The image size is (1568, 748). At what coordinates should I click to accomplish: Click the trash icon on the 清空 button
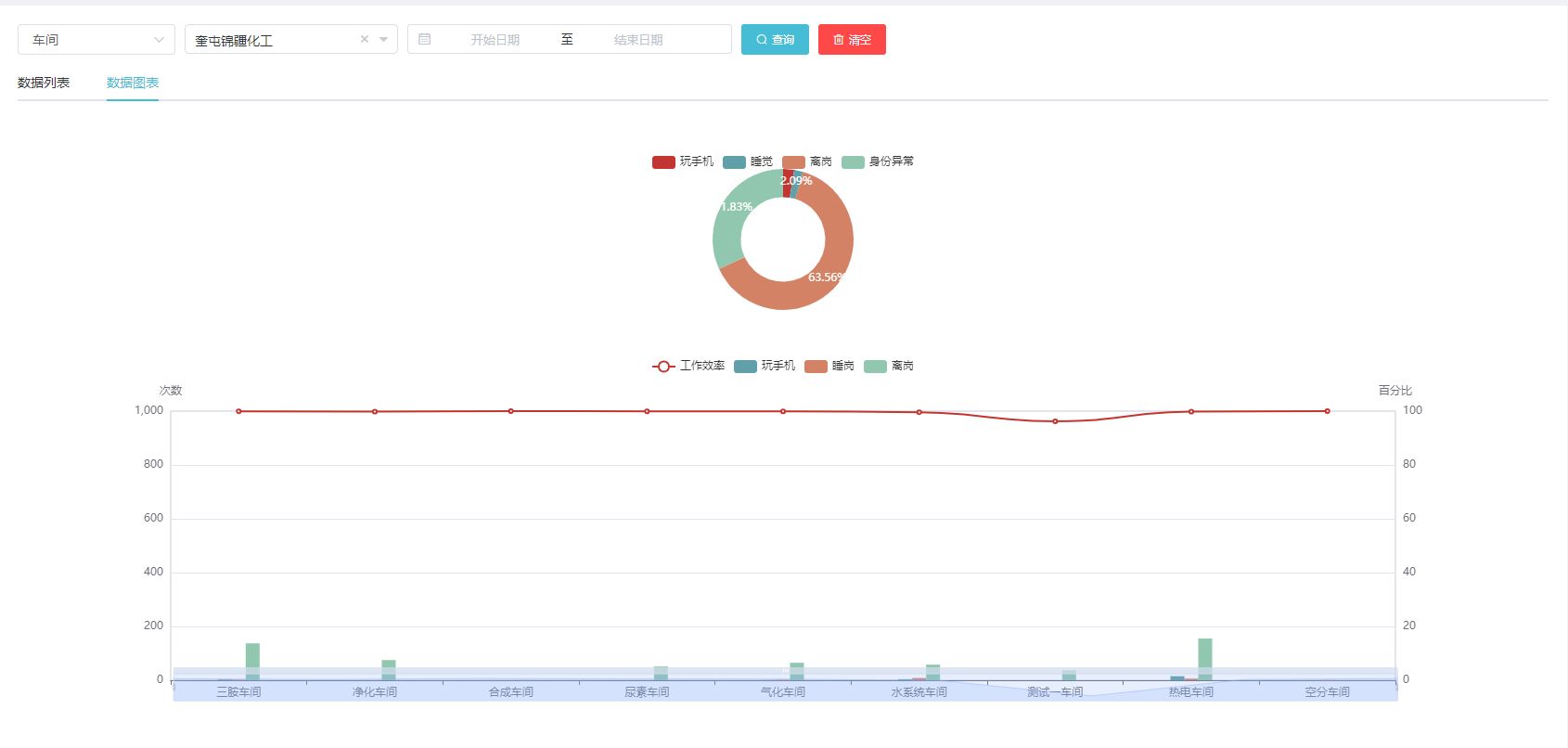839,40
